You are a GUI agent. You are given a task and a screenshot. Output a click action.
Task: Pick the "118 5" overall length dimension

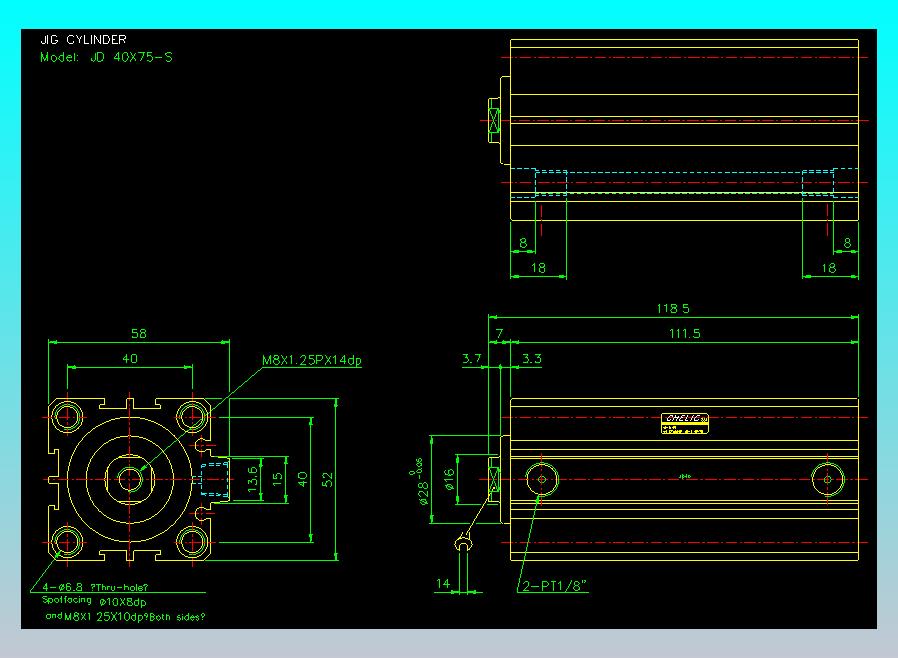(673, 309)
